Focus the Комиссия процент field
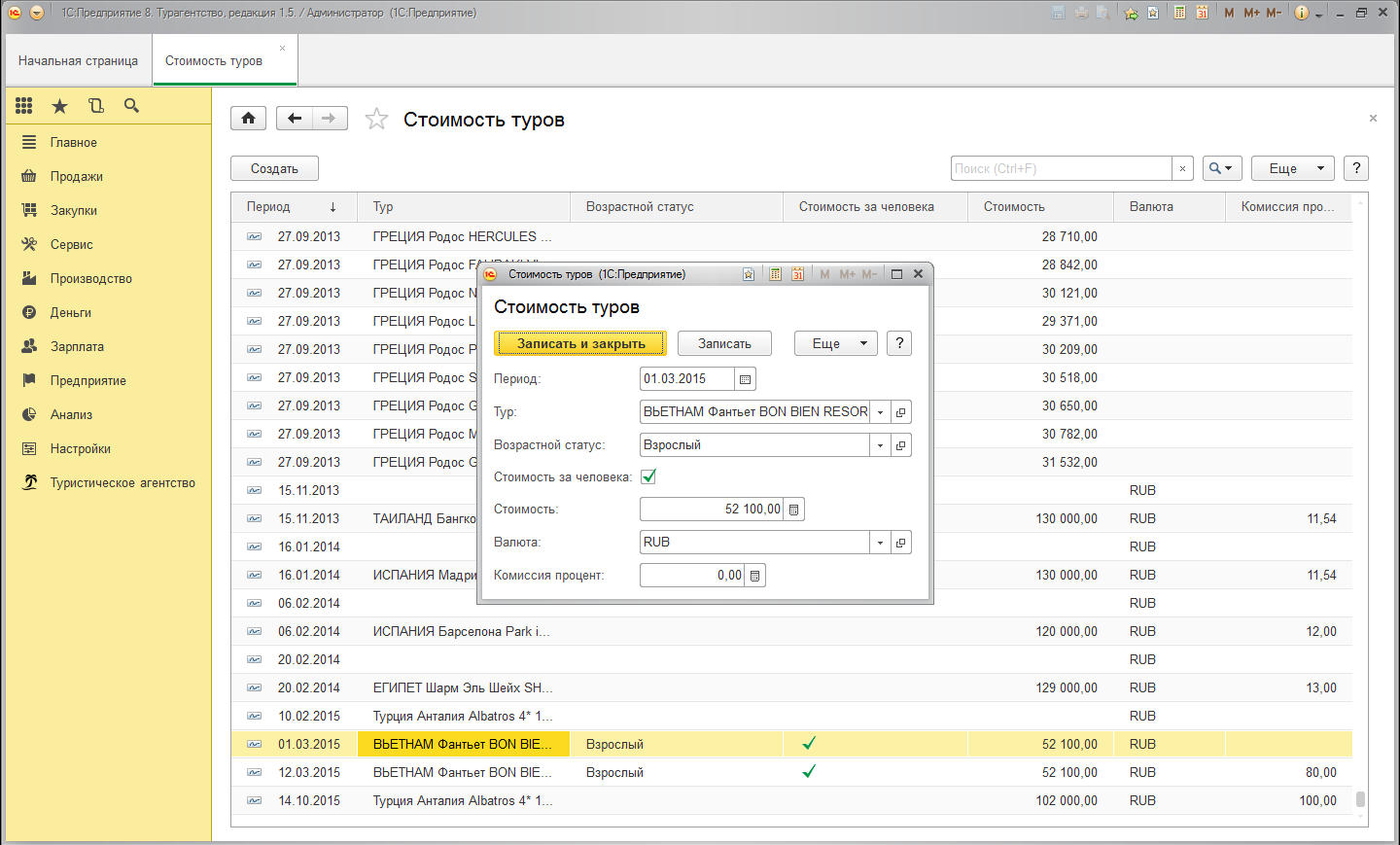The width and height of the screenshot is (1400, 845). [x=692, y=576]
